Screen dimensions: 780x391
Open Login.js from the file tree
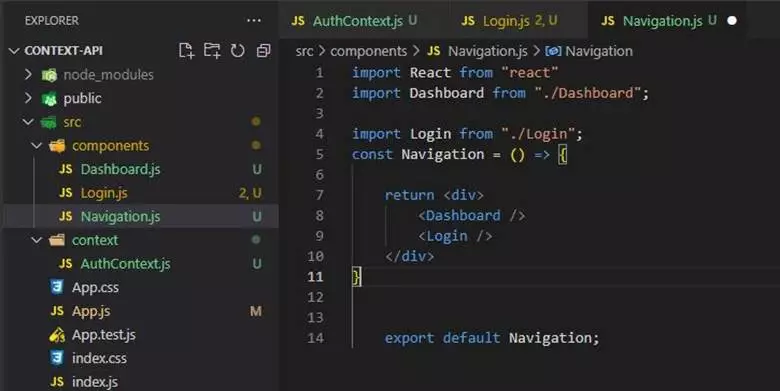point(104,193)
